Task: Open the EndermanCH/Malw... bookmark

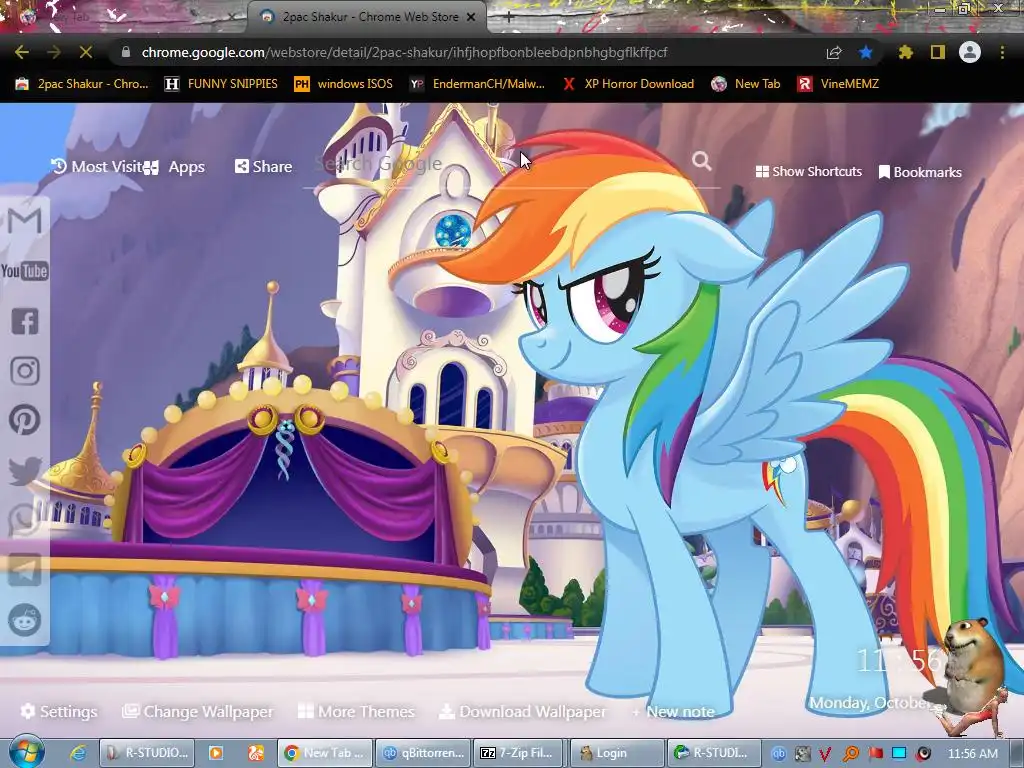Action: point(477,84)
